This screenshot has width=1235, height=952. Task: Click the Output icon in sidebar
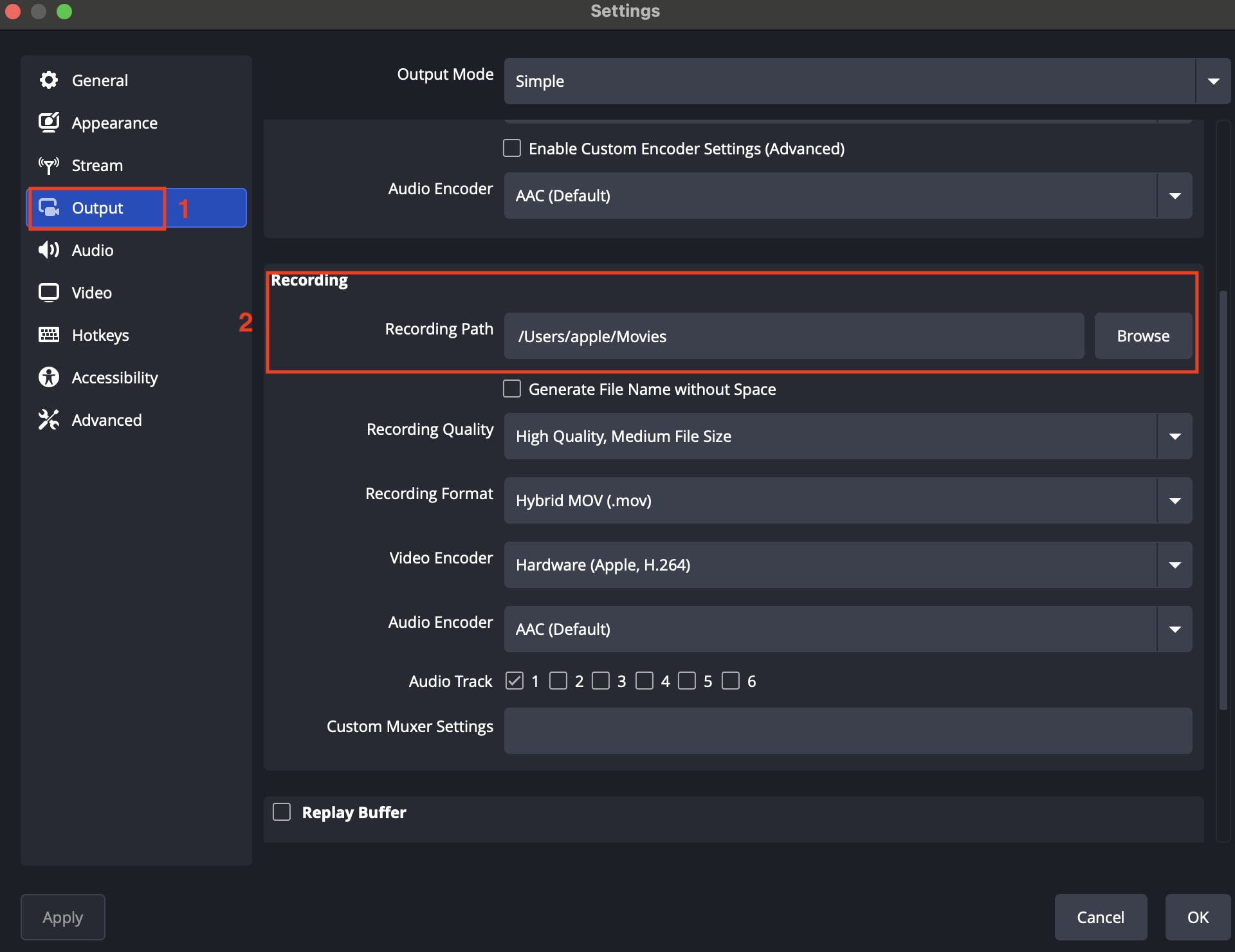click(49, 208)
